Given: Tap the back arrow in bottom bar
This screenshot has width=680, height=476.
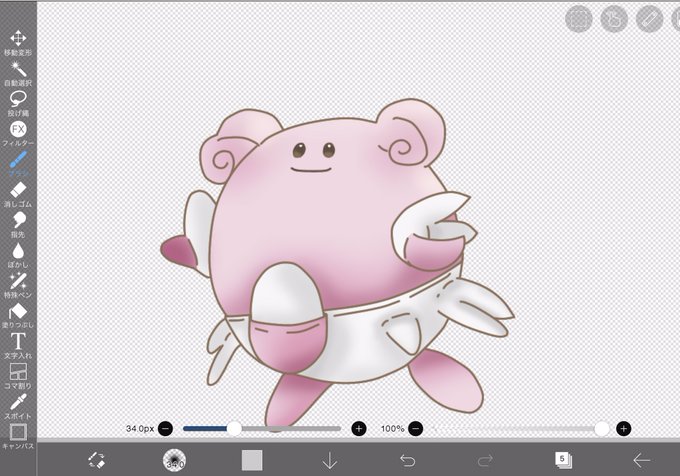Looking at the screenshot, I should tap(641, 460).
